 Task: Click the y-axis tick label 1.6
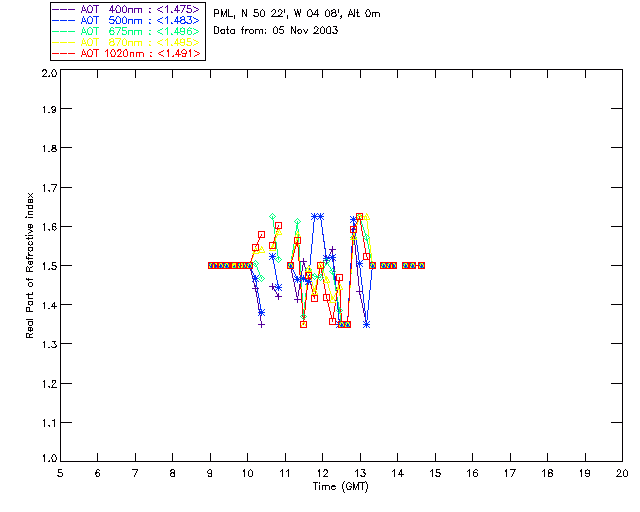pyautogui.click(x=49, y=227)
